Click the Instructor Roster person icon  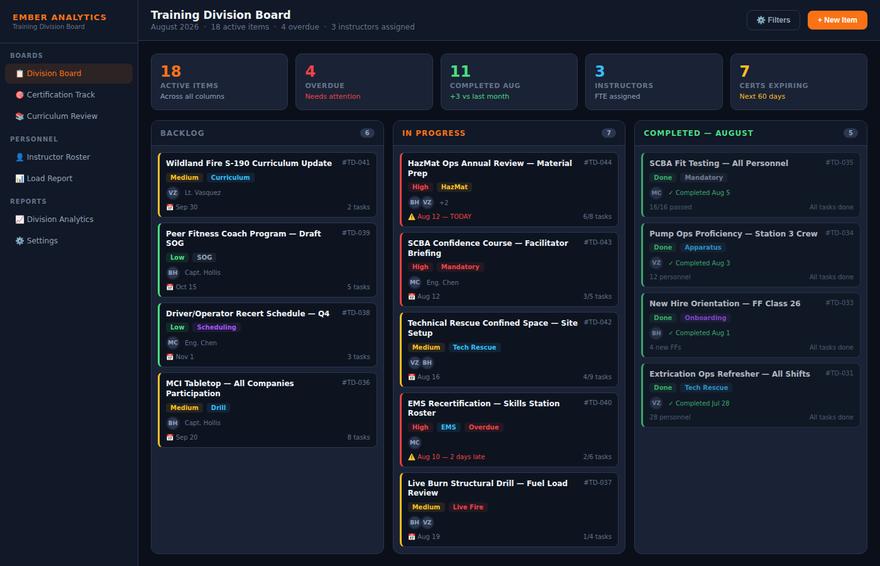[x=20, y=157]
